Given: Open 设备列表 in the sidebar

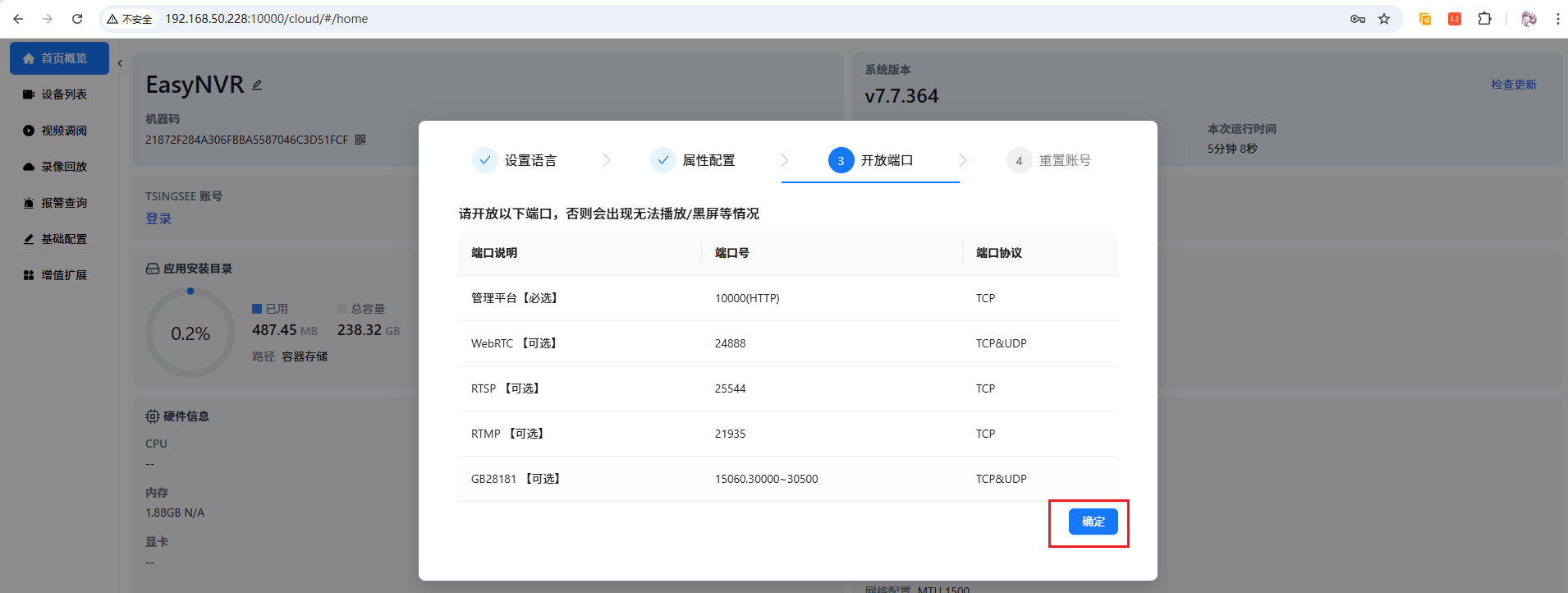Looking at the screenshot, I should click(x=64, y=94).
